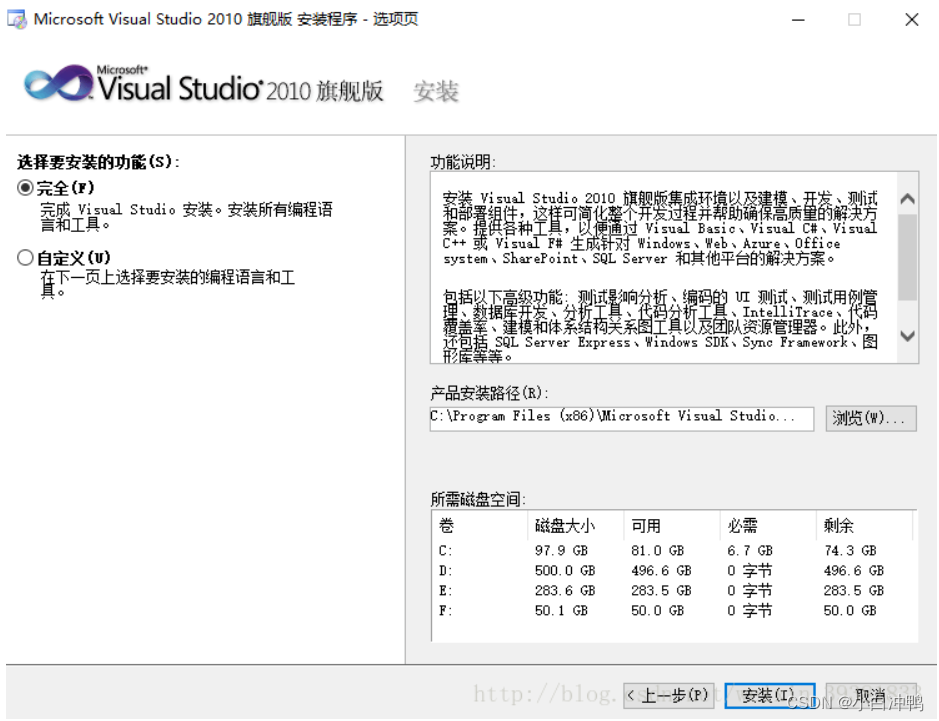The image size is (939, 721).
Task: Minimize the installer window
Action: (x=798, y=20)
